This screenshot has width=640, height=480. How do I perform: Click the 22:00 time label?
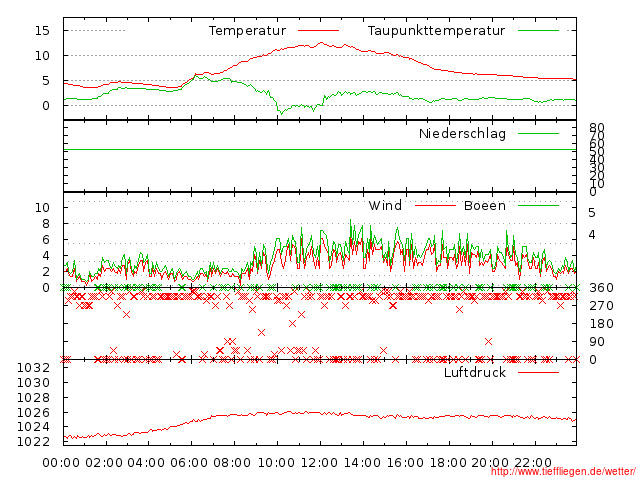[533, 463]
